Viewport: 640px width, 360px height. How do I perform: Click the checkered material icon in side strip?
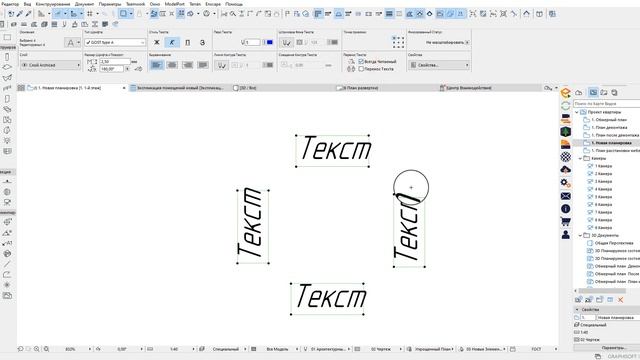pyautogui.click(x=565, y=156)
